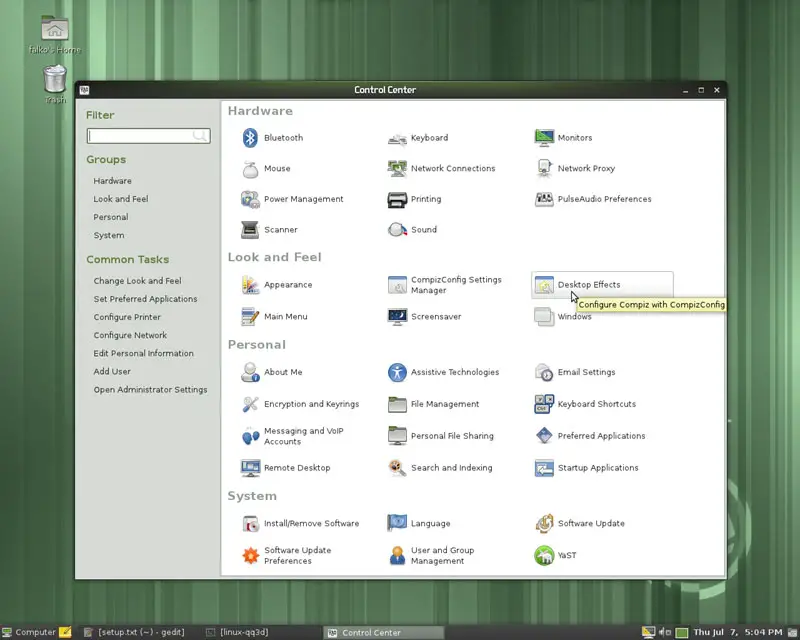This screenshot has height=640, width=800.
Task: Open the Screensaver icon
Action: 397,316
